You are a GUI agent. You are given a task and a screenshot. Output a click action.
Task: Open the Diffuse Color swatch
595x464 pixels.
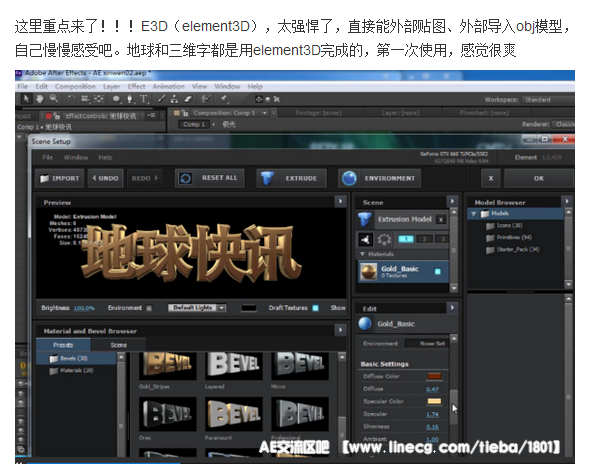point(434,376)
